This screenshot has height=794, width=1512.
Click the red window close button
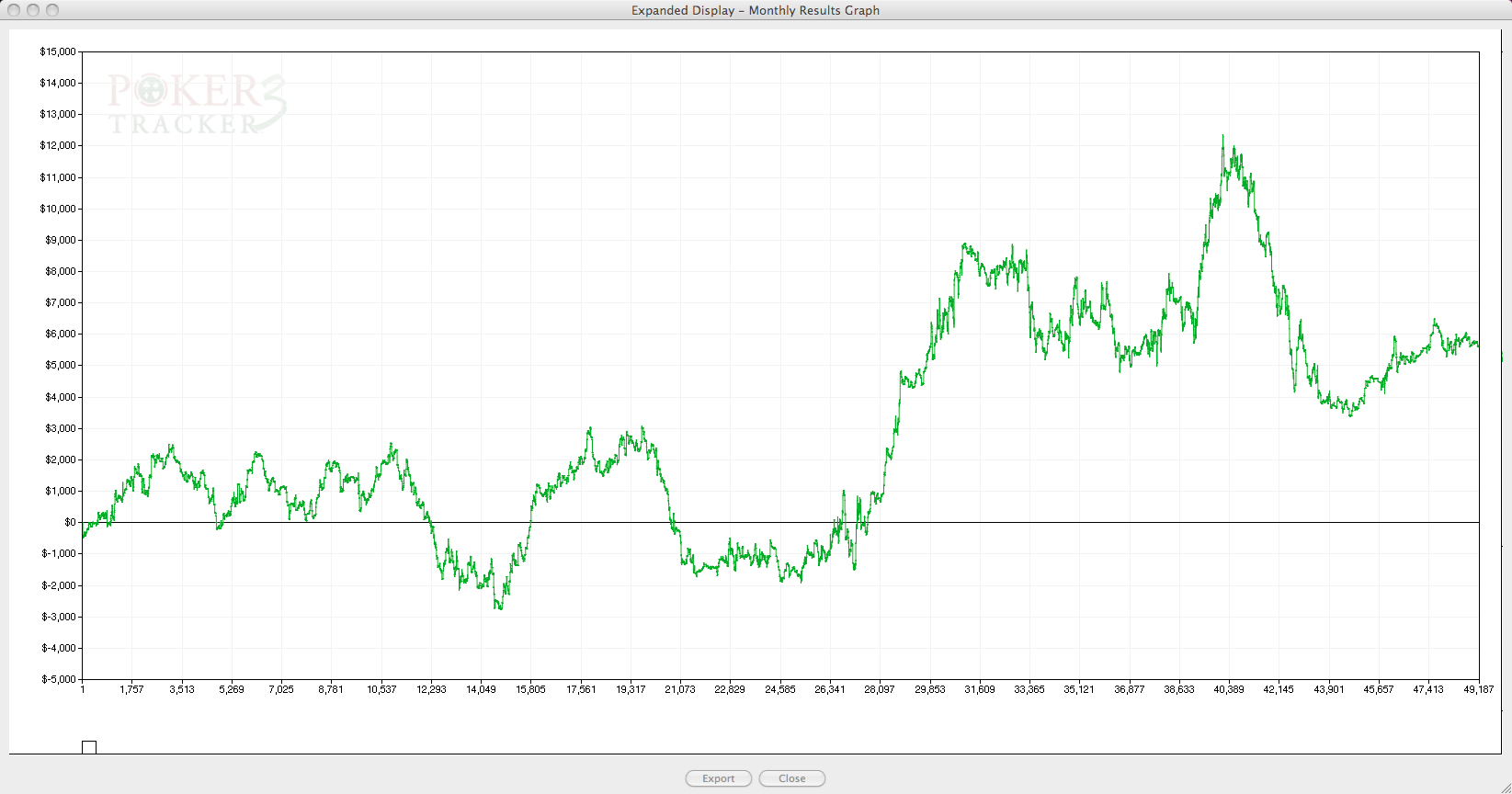point(14,10)
